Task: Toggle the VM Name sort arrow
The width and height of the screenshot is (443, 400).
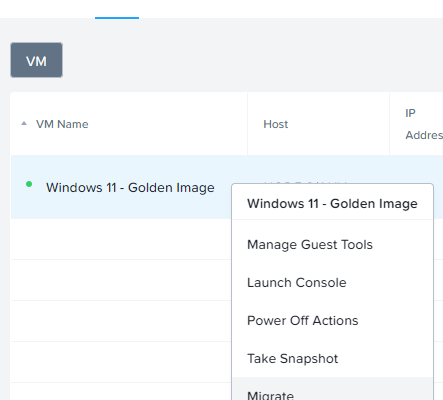Action: [x=24, y=124]
